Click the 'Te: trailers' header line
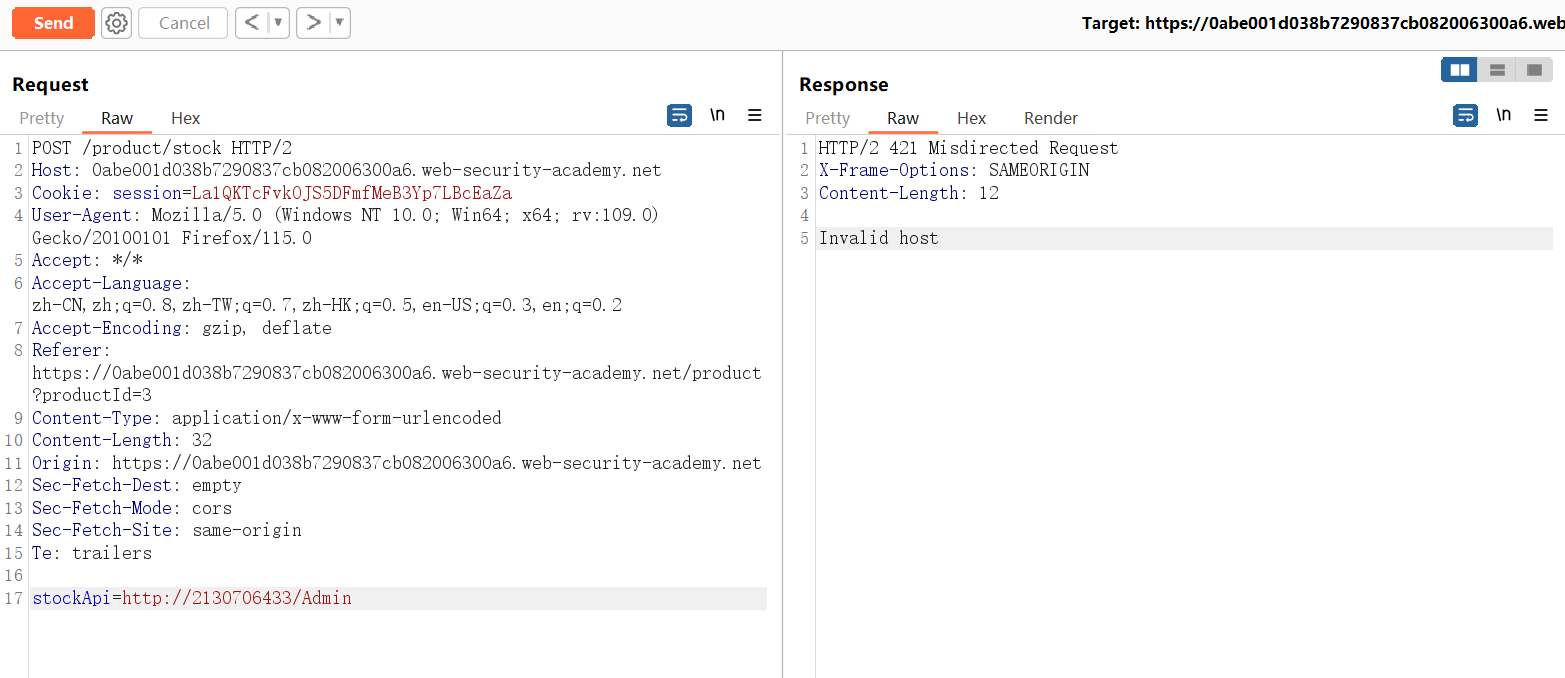 pyautogui.click(x=92, y=553)
